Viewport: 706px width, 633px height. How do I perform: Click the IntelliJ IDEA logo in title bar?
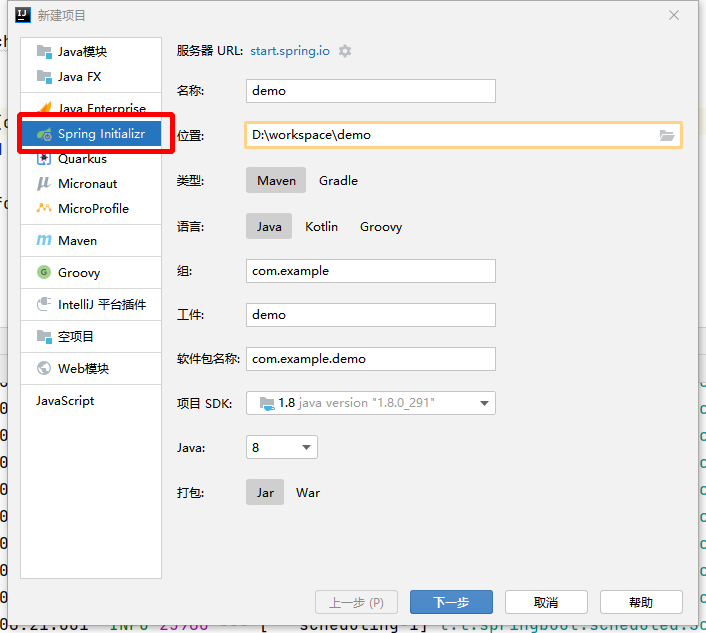click(x=23, y=15)
